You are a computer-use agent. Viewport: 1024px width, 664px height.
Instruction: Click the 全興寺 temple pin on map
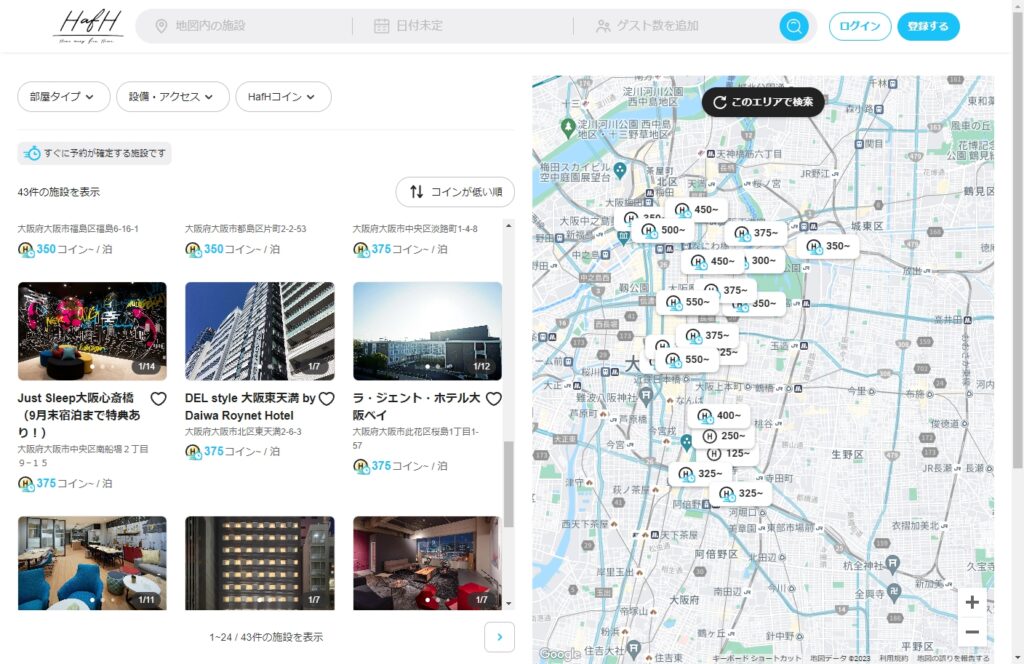[895, 592]
